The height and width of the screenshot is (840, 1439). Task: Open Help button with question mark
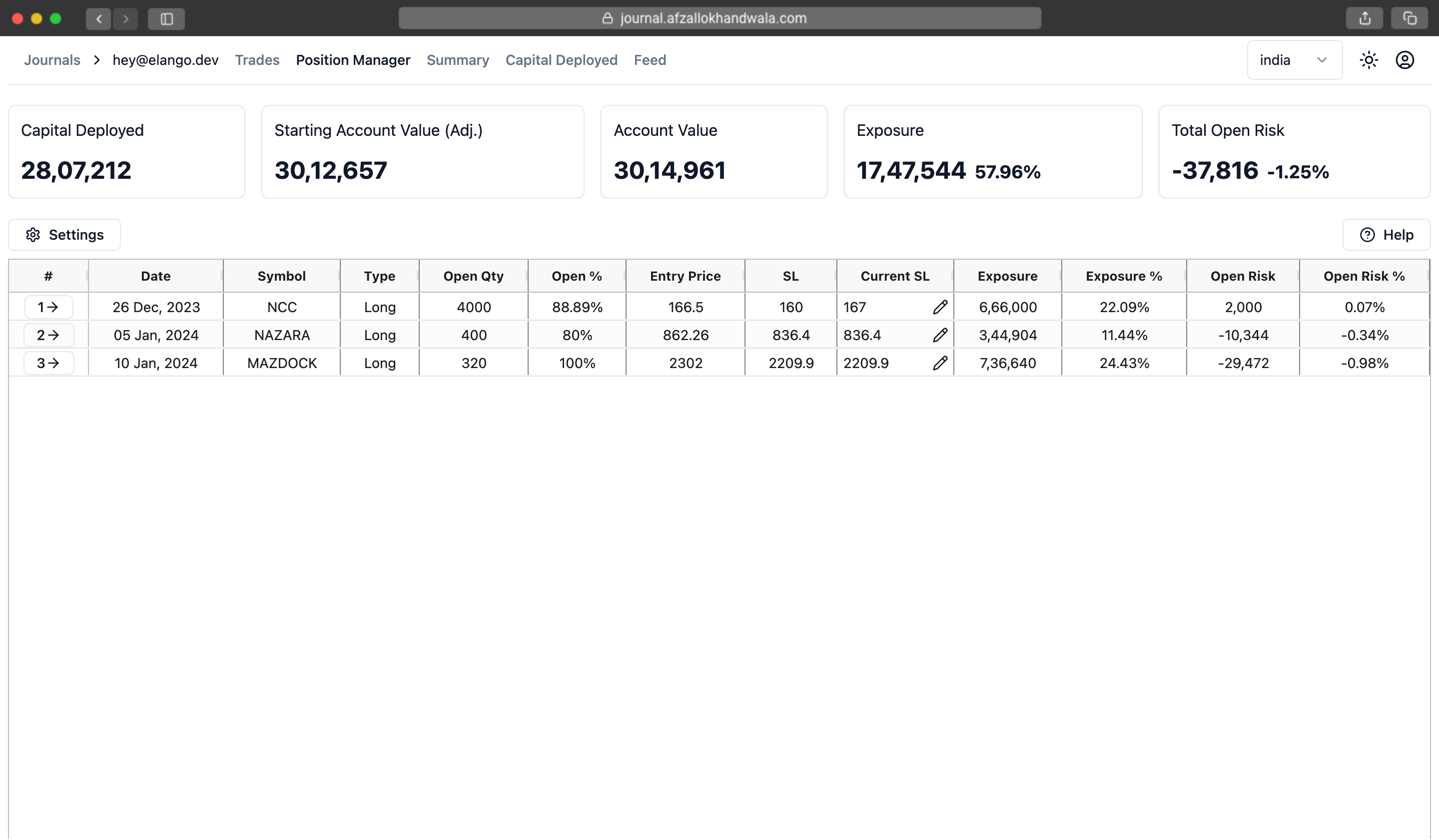[x=1386, y=235]
